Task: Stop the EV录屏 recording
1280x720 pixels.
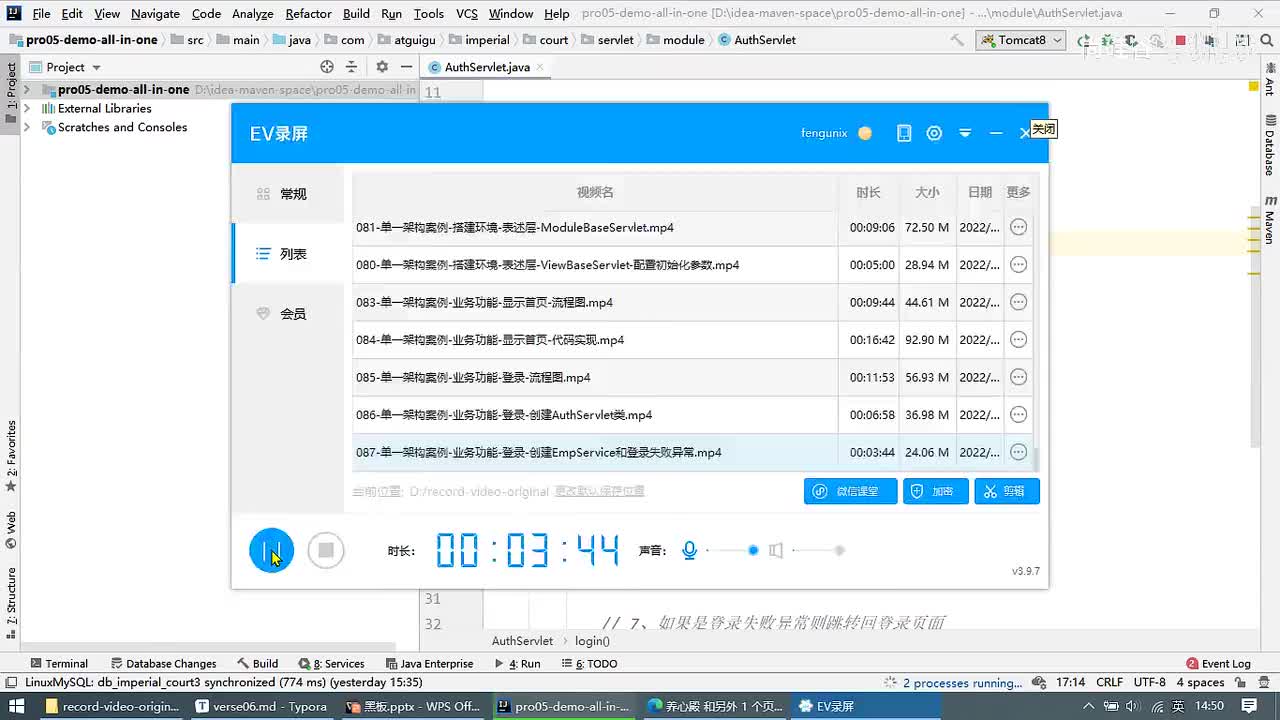Action: coord(326,550)
